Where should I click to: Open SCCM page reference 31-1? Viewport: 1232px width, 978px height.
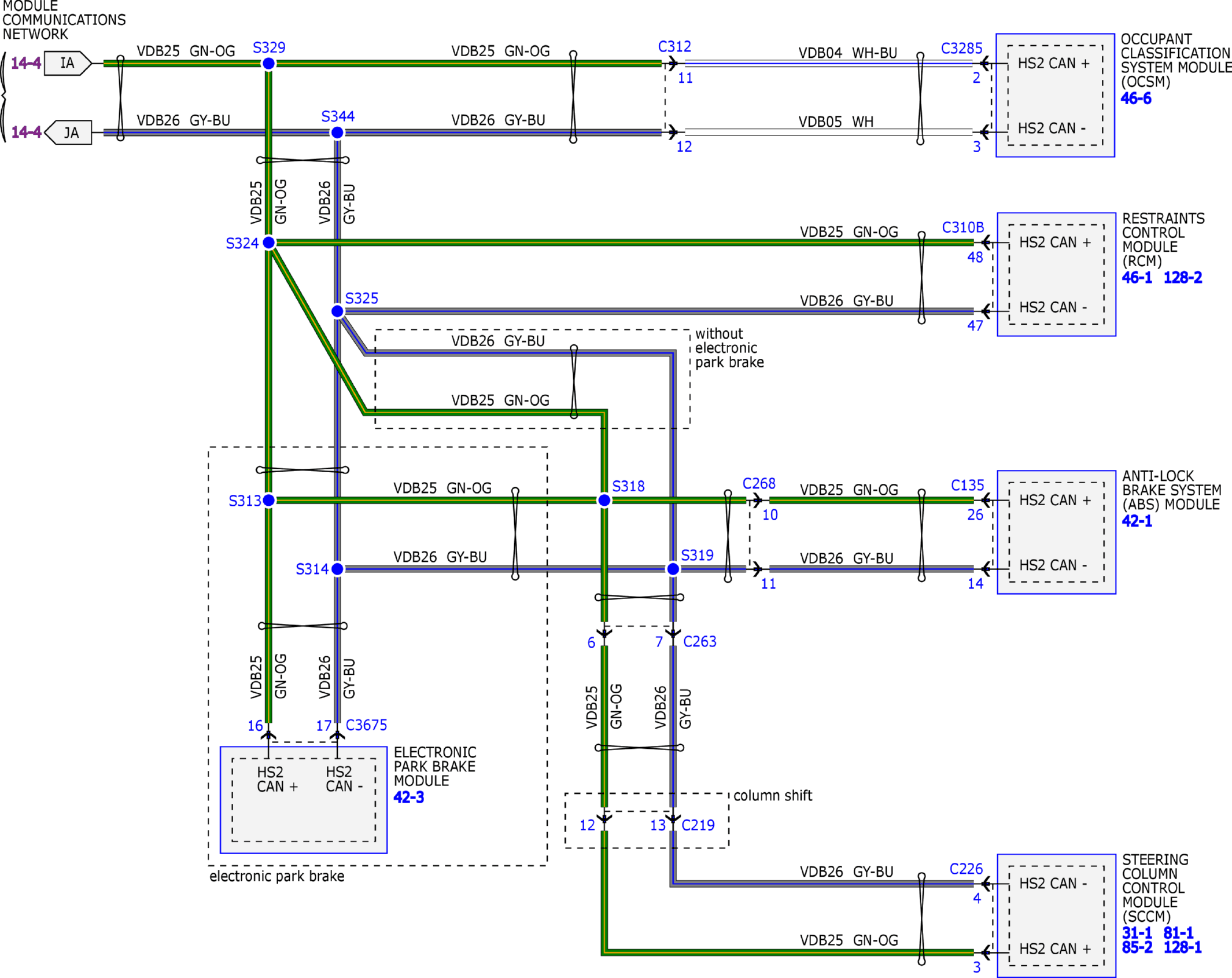(x=1137, y=933)
